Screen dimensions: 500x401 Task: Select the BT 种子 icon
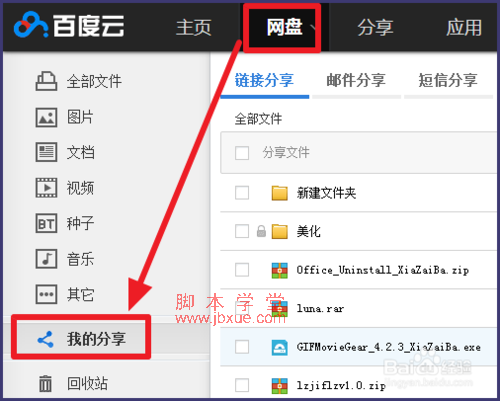coord(46,223)
